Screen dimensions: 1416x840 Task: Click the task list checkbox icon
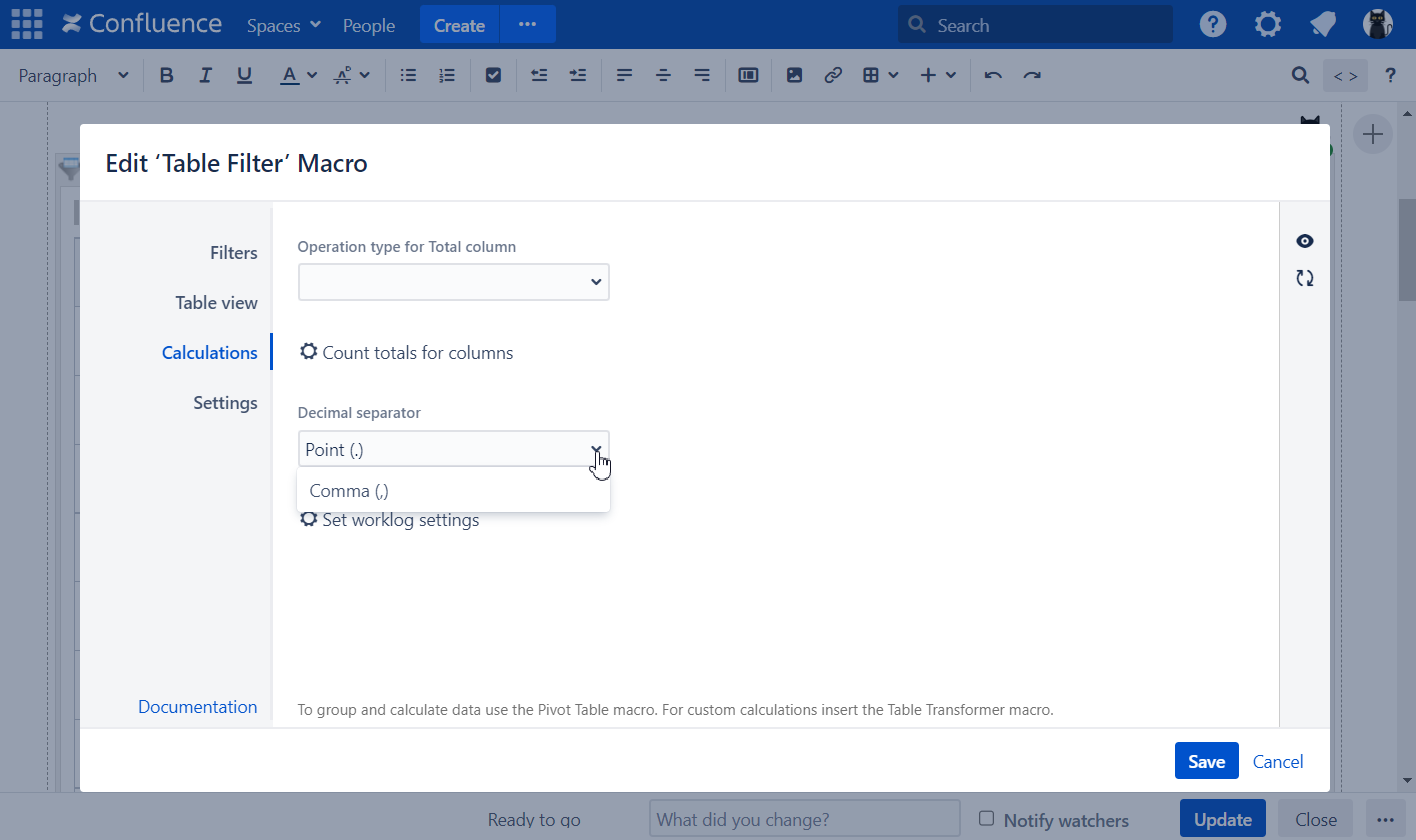pos(492,75)
